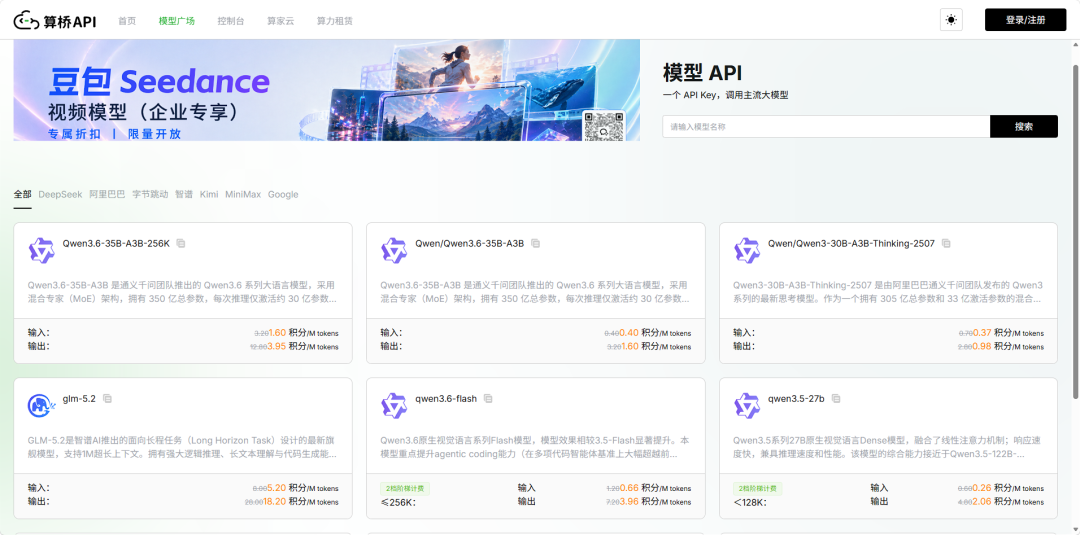1080x535 pixels.
Task: Click the Qwen logo on Qwen/Qwen3.6-35B-A3B card
Action: [x=394, y=251]
